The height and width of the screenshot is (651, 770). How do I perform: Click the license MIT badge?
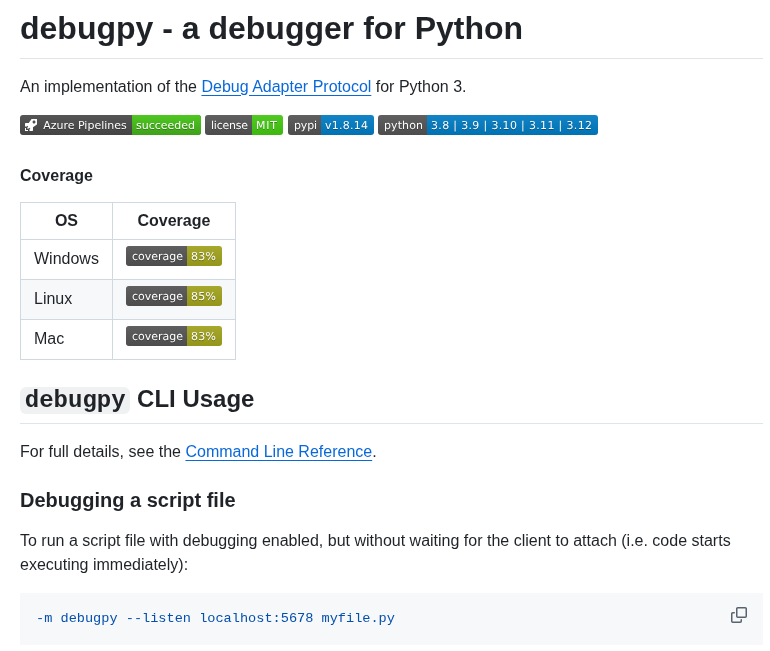244,125
